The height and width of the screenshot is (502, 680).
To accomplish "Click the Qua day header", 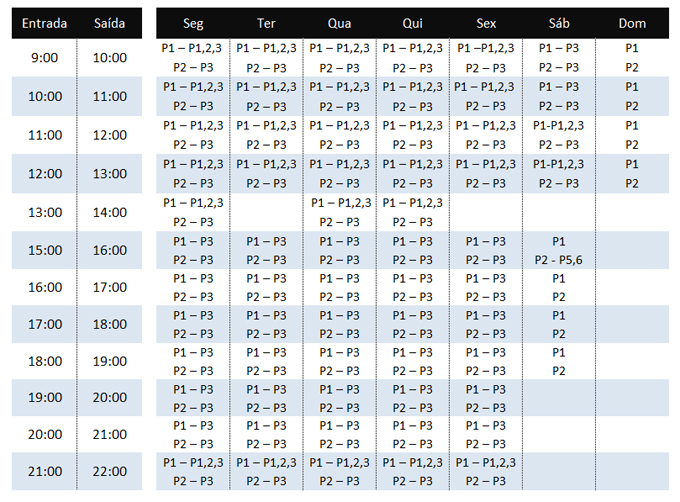I will coord(339,23).
